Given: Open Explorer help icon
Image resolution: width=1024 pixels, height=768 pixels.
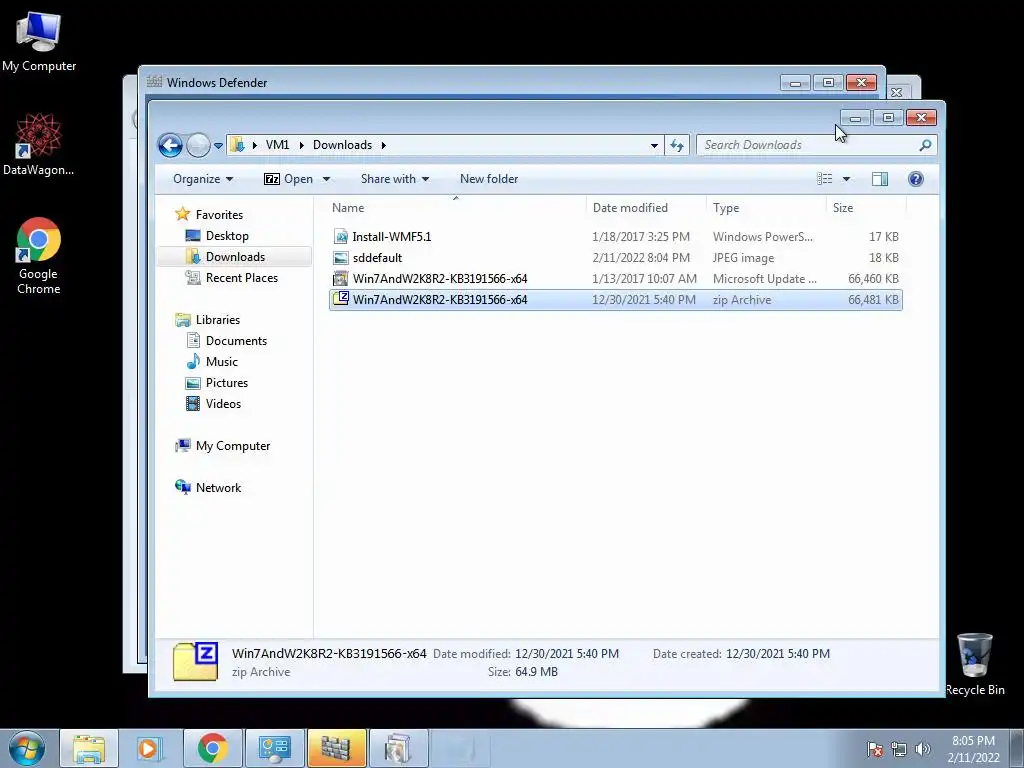Looking at the screenshot, I should pos(916,179).
